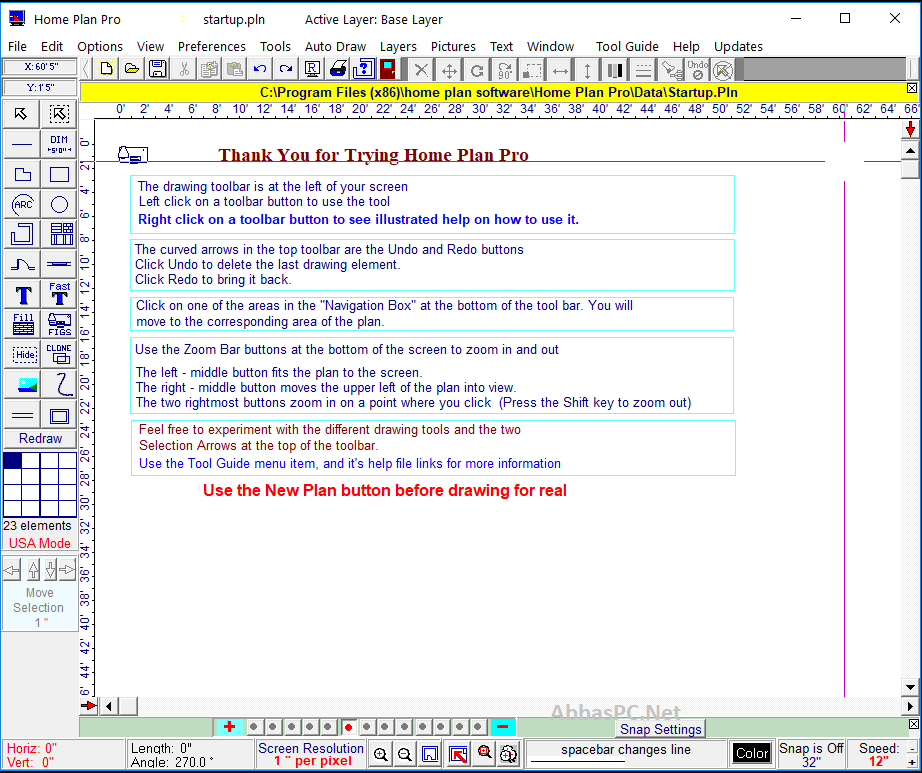The height and width of the screenshot is (773, 922).
Task: Click the zoom in magnifier
Action: point(380,754)
